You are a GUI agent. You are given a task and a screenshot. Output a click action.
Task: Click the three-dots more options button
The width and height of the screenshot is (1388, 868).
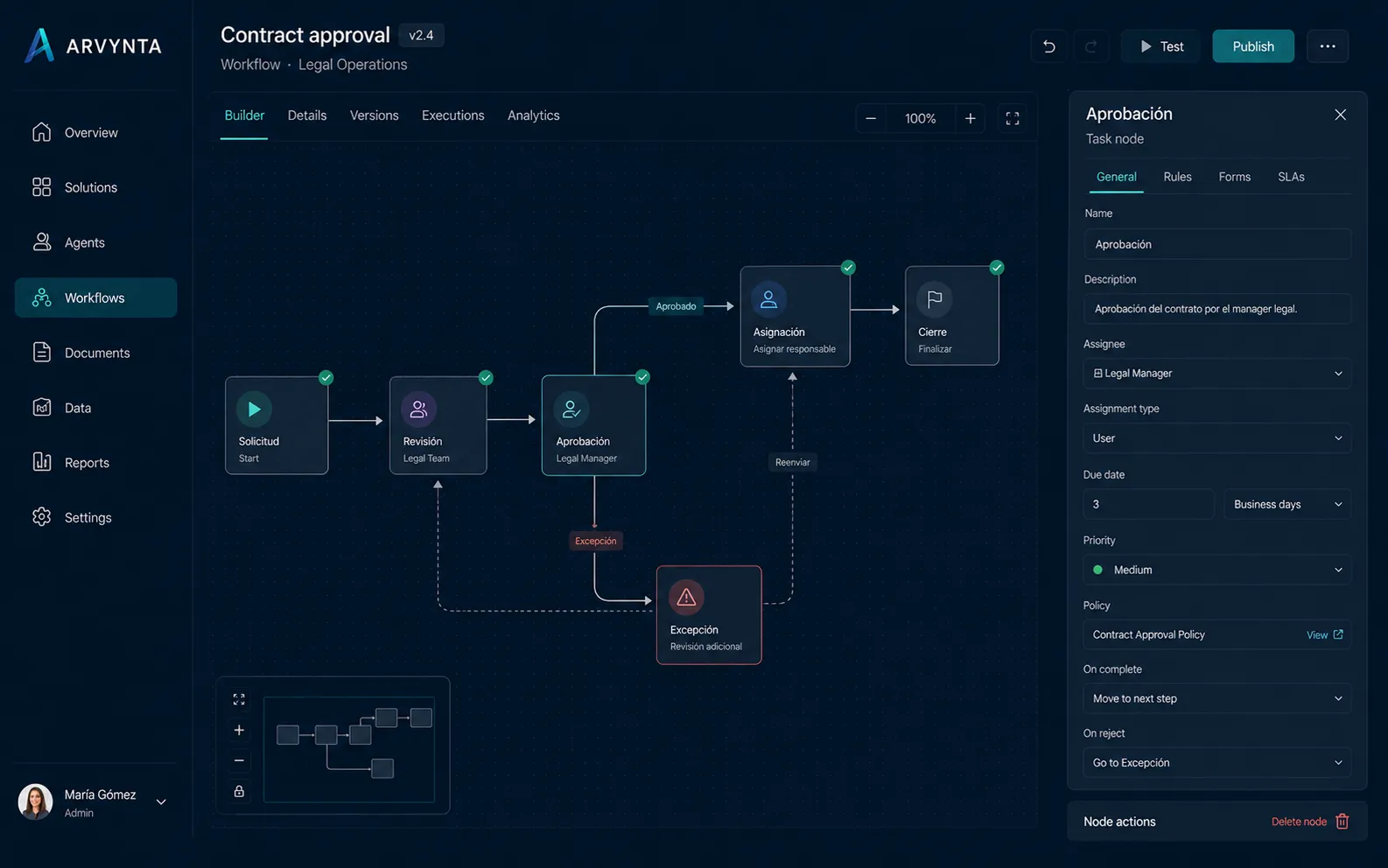pyautogui.click(x=1328, y=46)
